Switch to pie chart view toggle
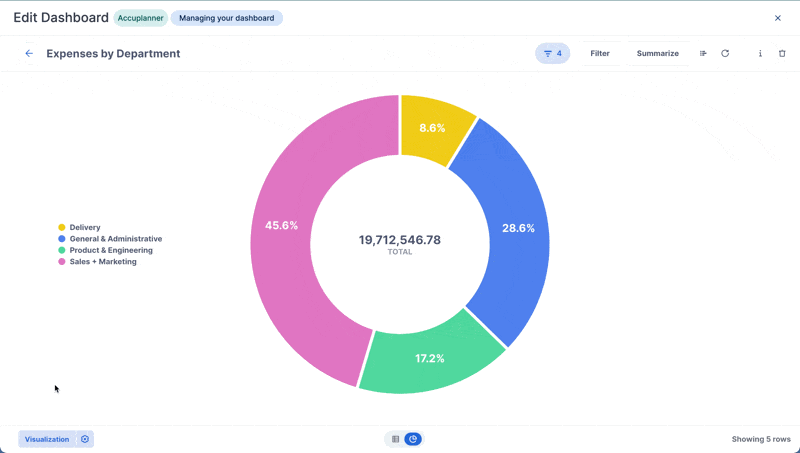The width and height of the screenshot is (800, 453). pos(413,439)
